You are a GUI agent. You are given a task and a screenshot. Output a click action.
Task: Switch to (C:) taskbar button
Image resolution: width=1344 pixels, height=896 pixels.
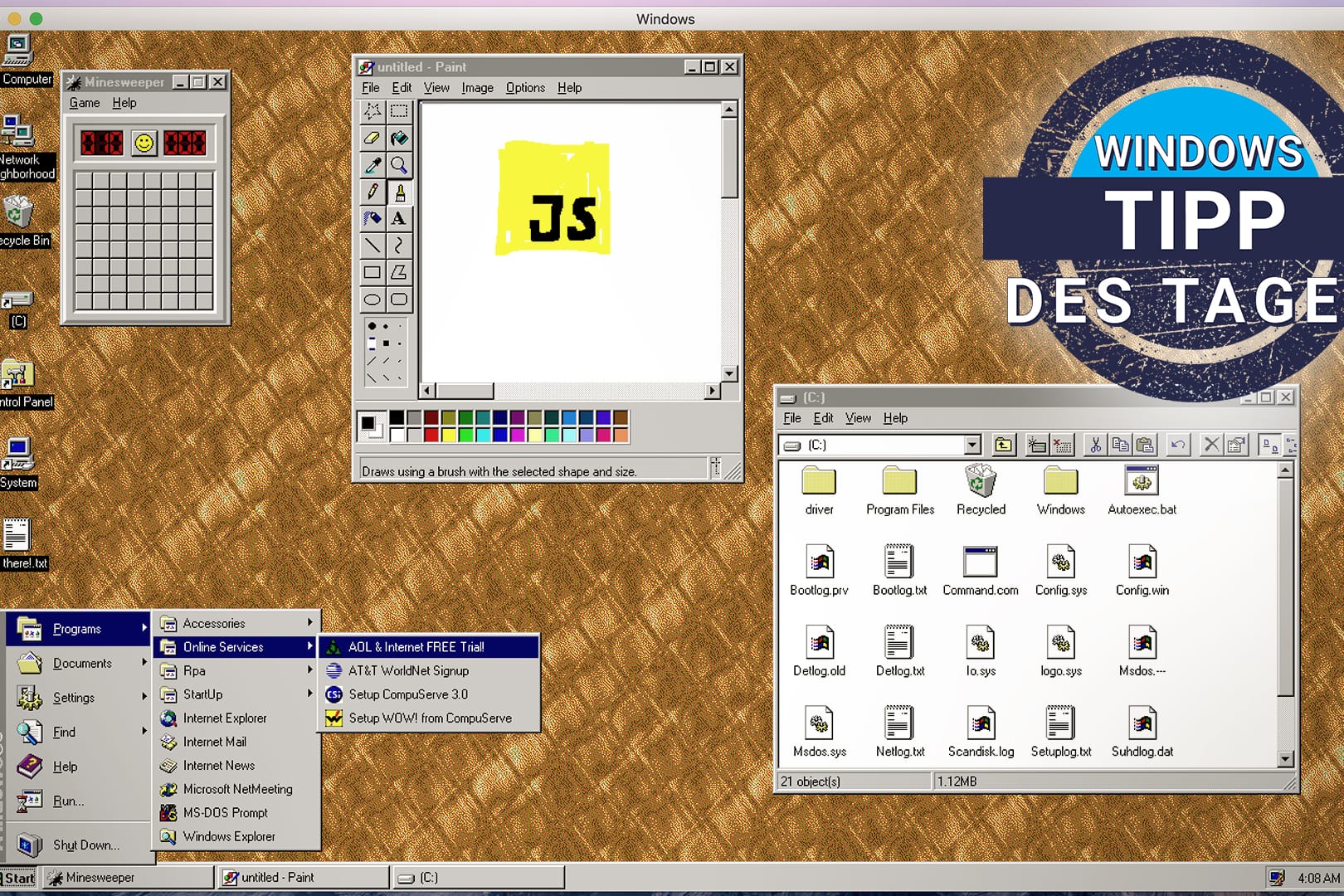[x=479, y=878]
